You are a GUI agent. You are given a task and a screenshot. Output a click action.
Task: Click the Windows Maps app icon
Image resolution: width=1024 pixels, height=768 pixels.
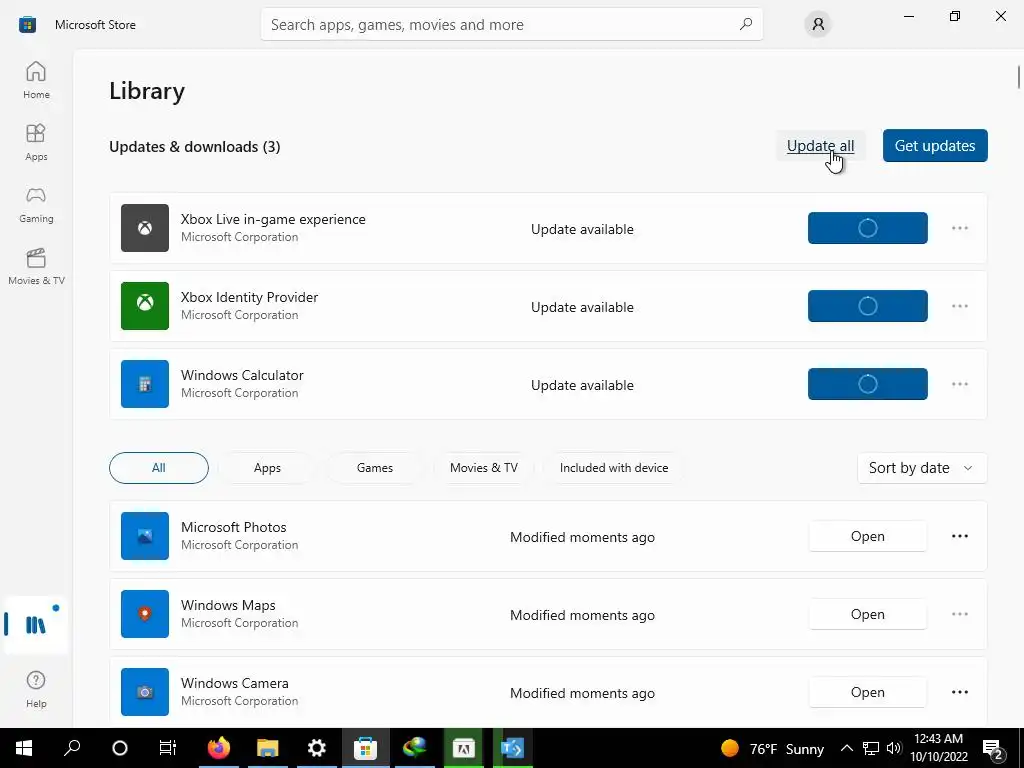click(145, 614)
